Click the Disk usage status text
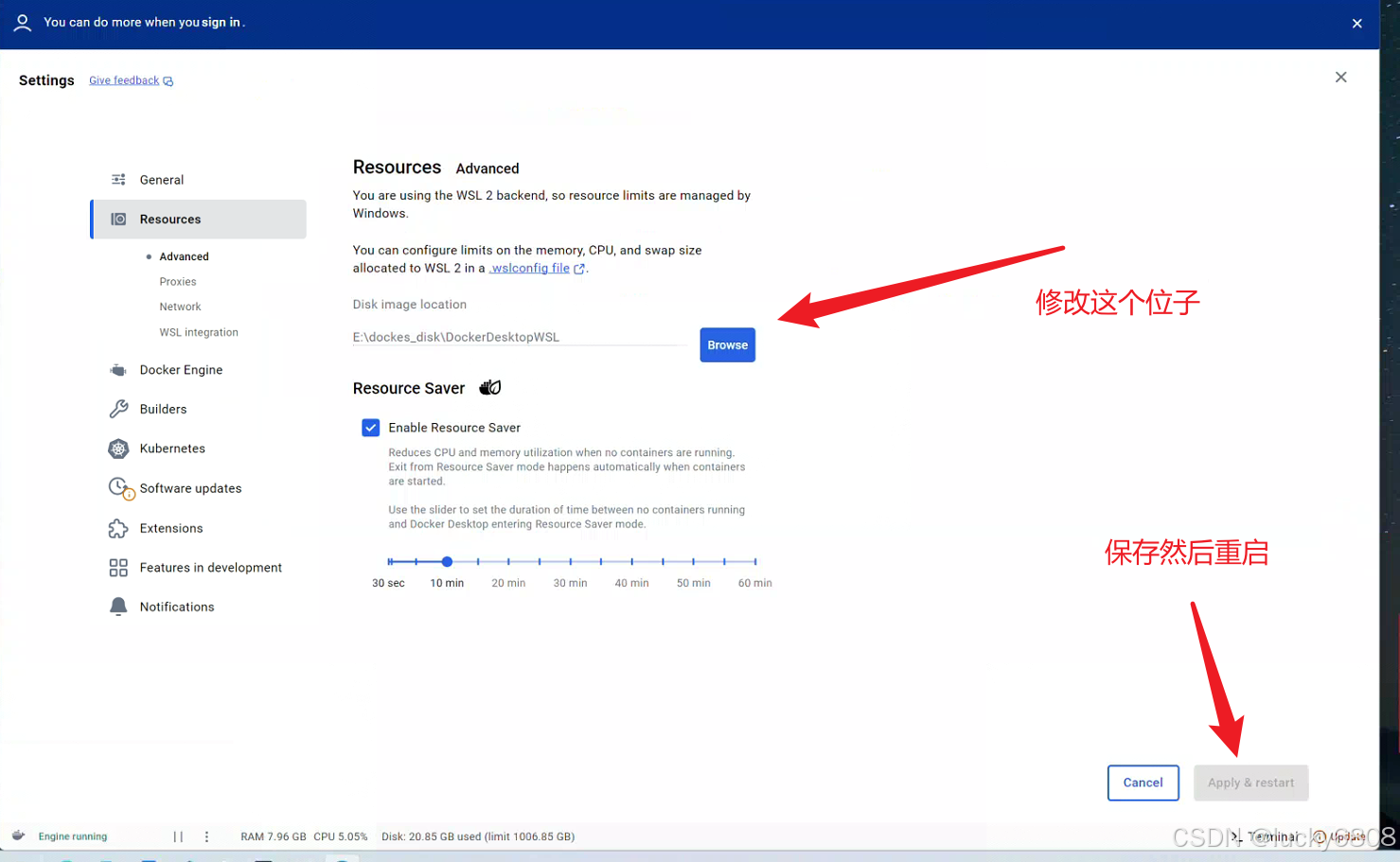This screenshot has width=1400, height=862. point(478,836)
